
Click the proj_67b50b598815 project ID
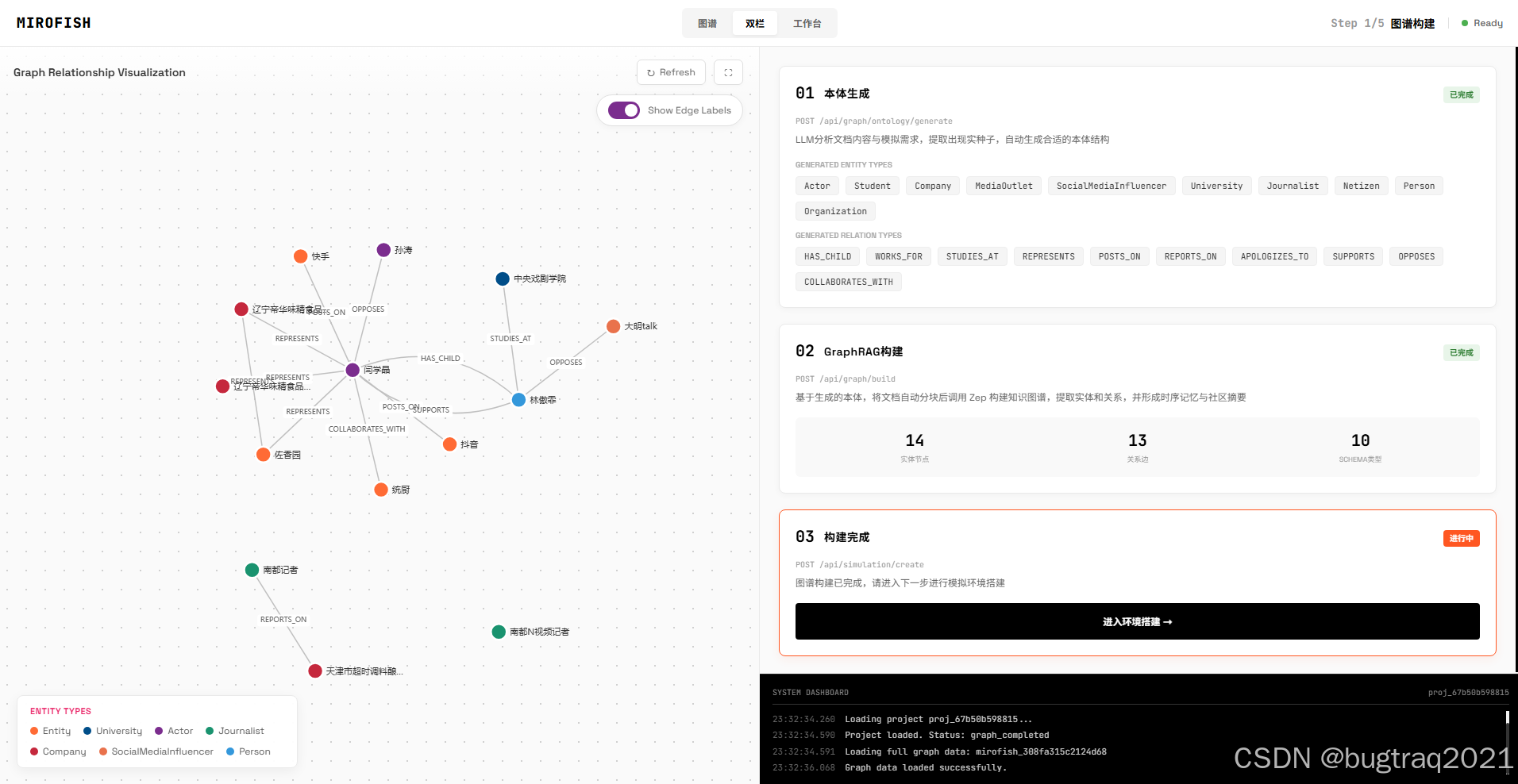click(x=1468, y=693)
